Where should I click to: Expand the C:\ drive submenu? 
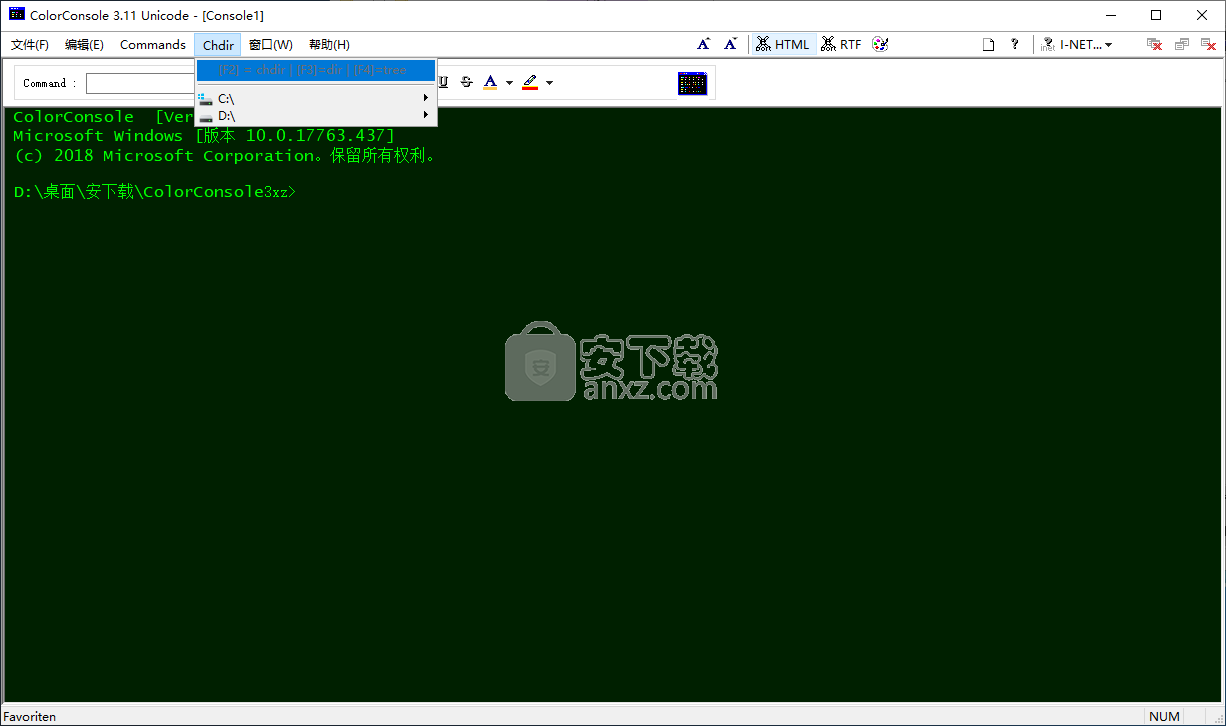pos(316,98)
